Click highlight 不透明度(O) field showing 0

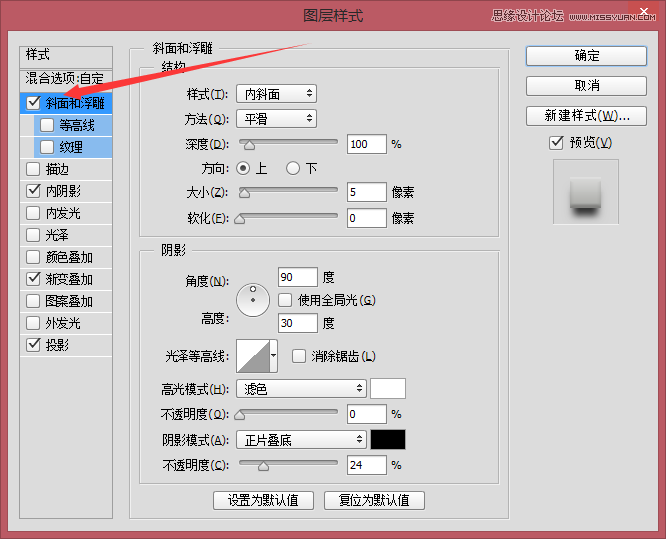pos(367,414)
